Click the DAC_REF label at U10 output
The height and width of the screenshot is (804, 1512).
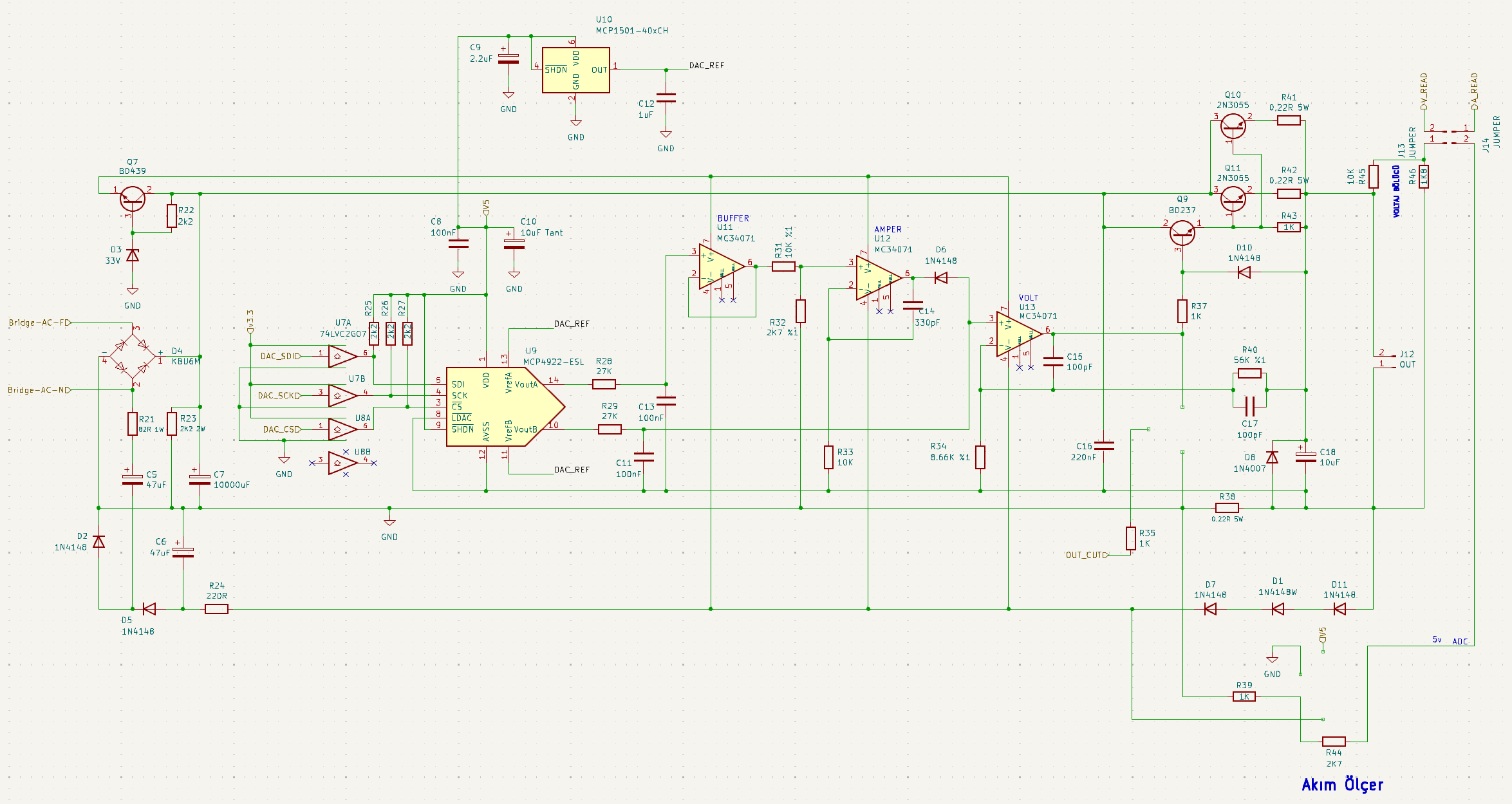(x=707, y=66)
